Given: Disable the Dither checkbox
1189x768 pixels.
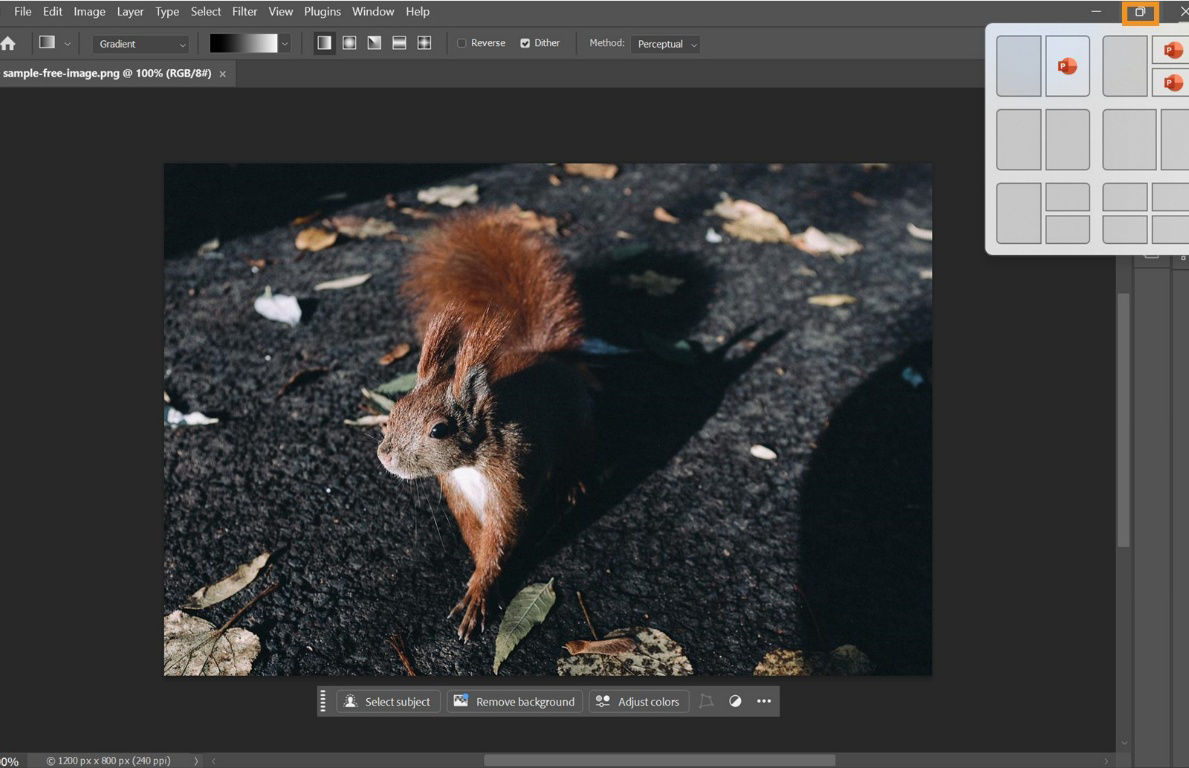Looking at the screenshot, I should tap(525, 43).
